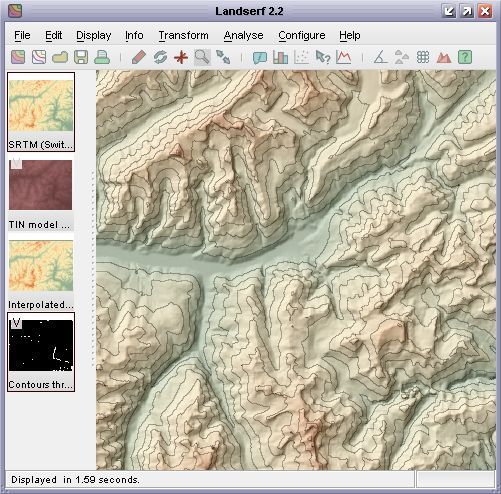501x494 pixels.
Task: Select the Interpolated surface thumbnail
Action: (x=41, y=272)
